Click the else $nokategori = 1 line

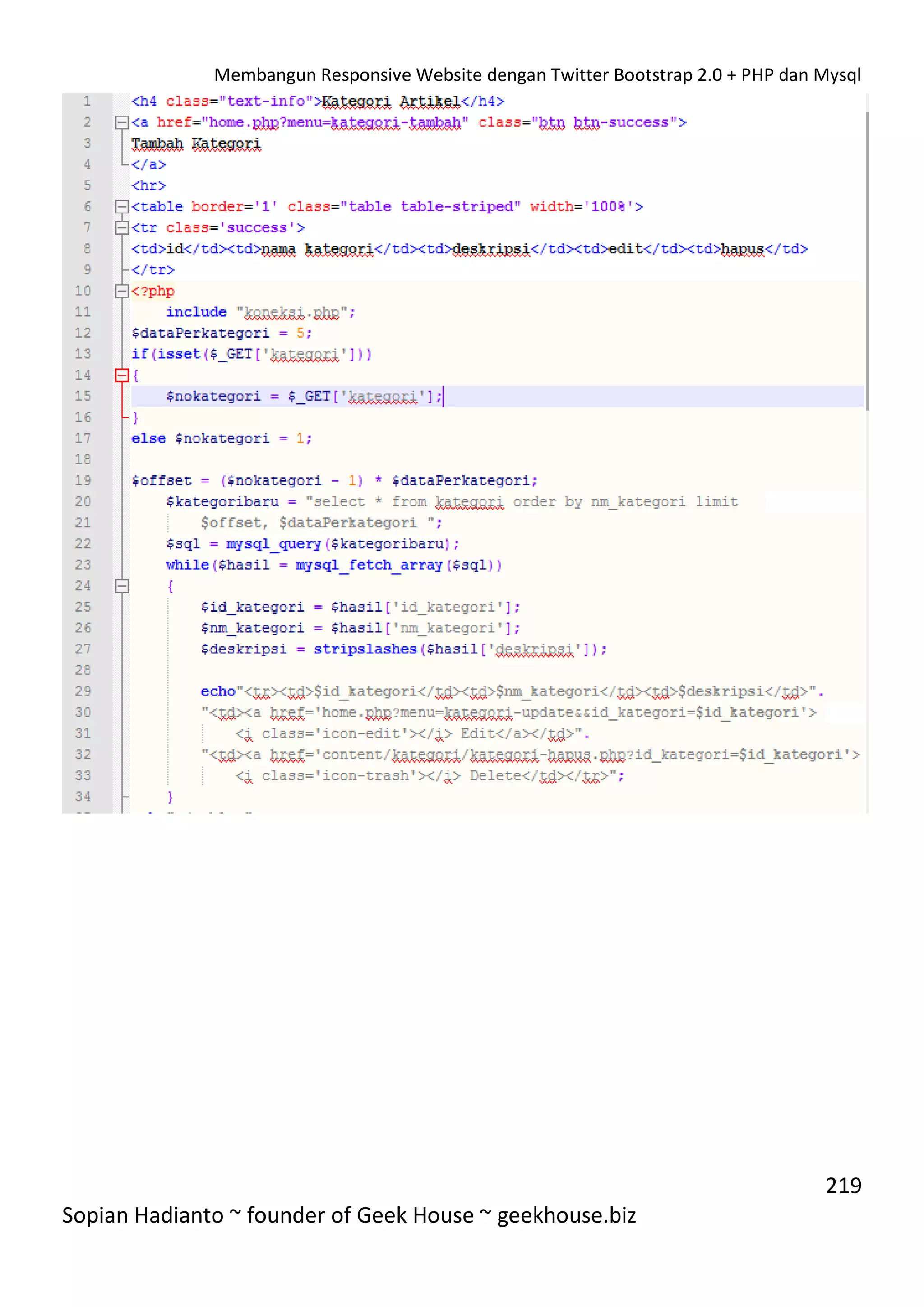coord(222,438)
